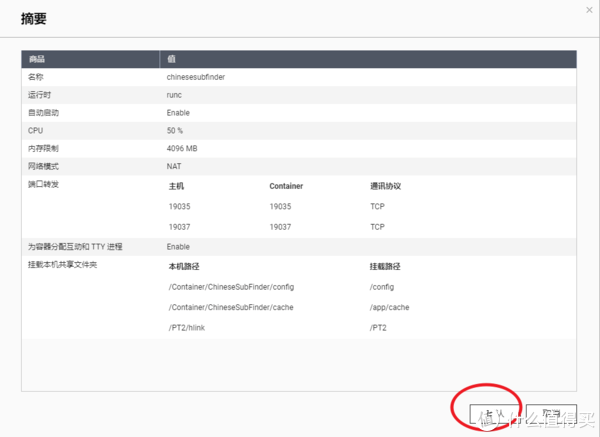Click host path /PT2/hlink
600x437 pixels.
click(187, 328)
